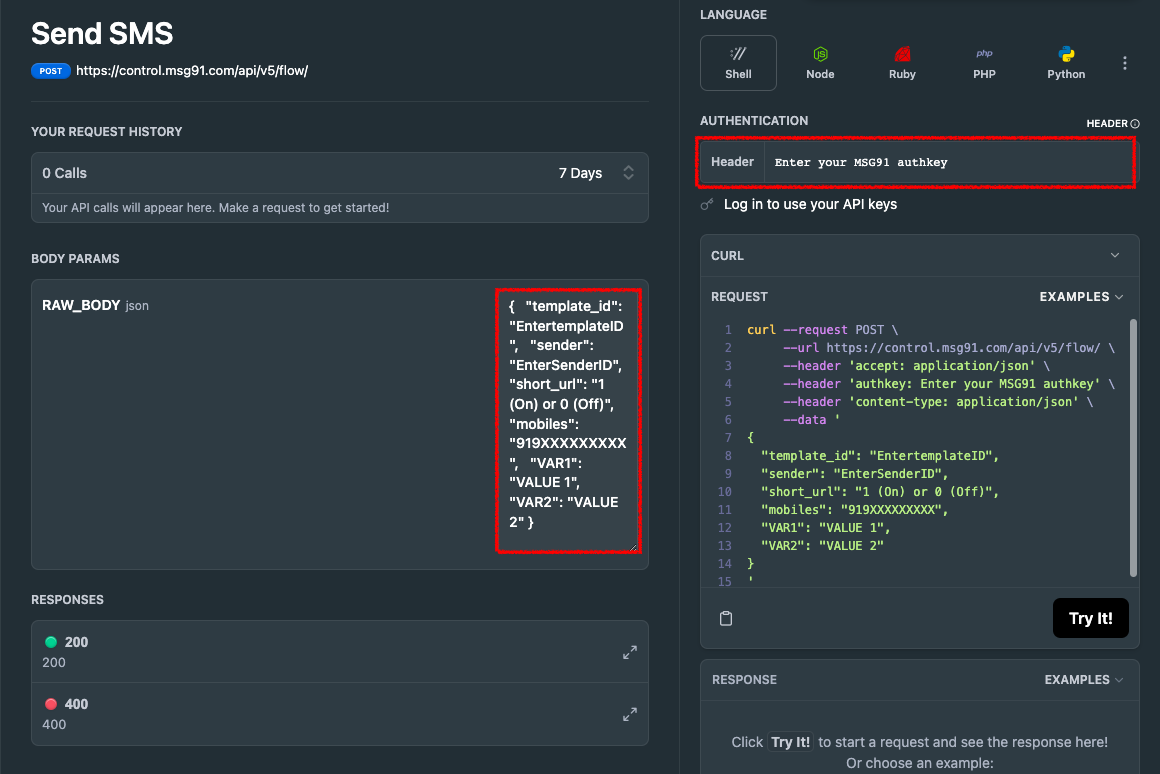Screen dimensions: 1160x774
Task: Click the '--header content-type: application/json' line
Action: (x=937, y=402)
